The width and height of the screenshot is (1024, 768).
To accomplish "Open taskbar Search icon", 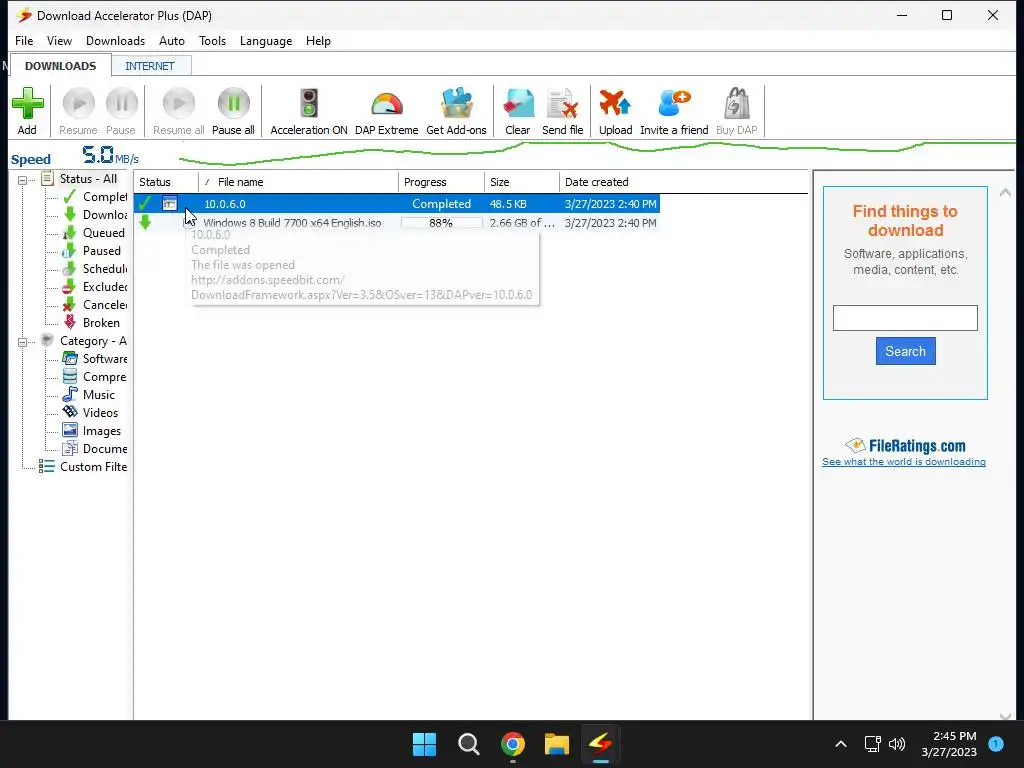I will point(468,744).
